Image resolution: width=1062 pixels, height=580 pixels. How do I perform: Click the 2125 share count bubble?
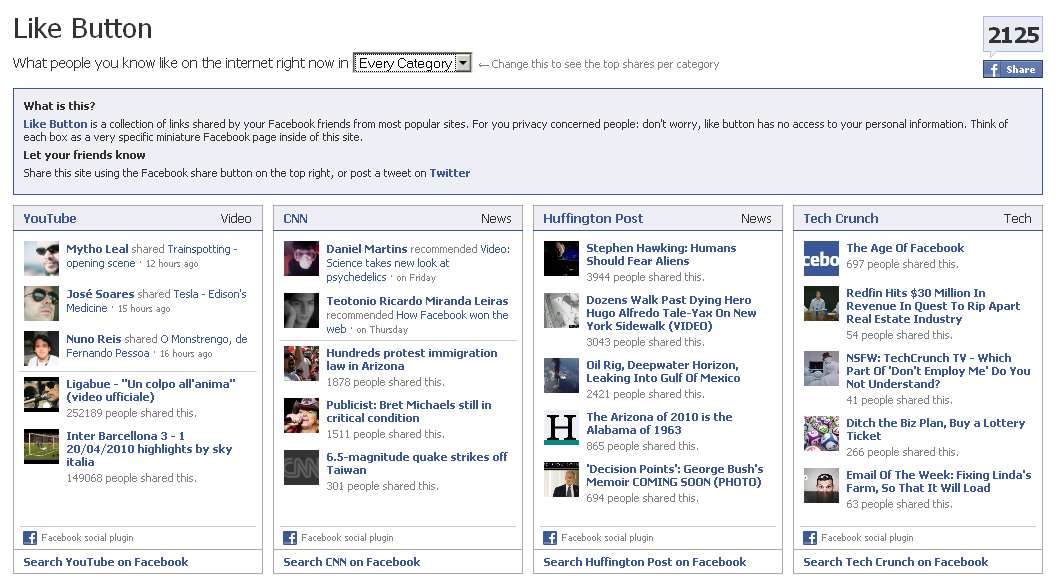tap(1013, 35)
